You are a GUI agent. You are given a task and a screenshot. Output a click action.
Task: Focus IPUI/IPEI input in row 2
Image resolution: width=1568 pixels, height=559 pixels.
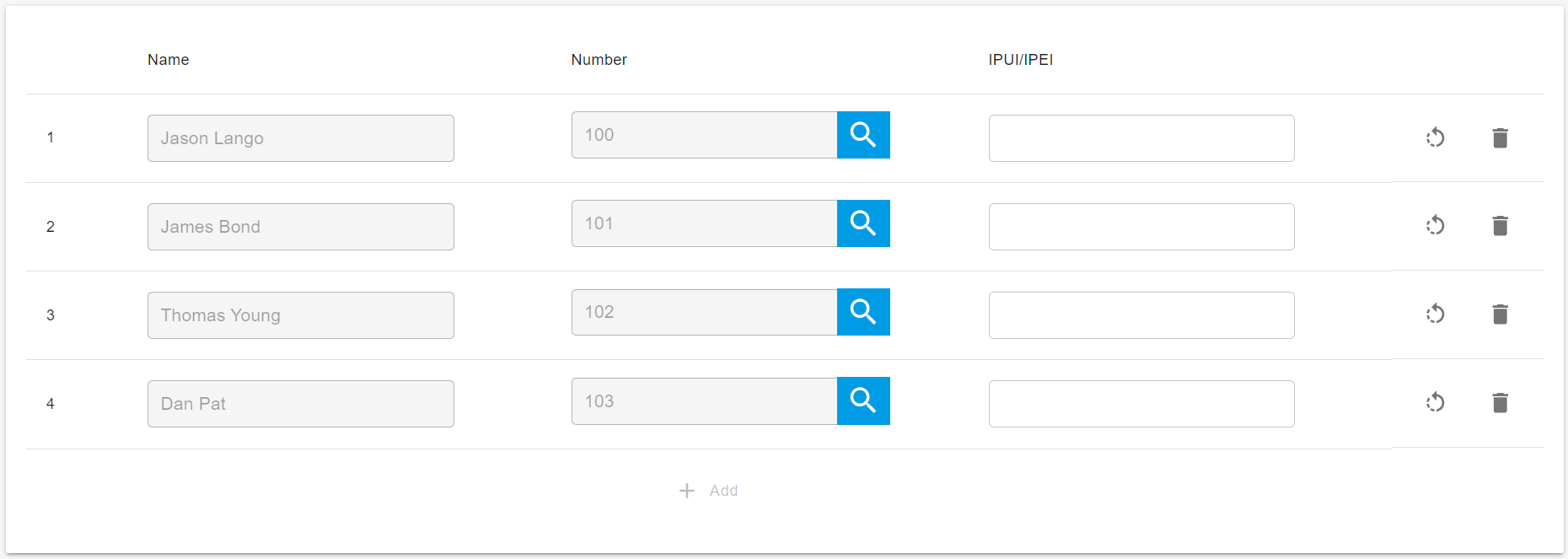point(1141,227)
